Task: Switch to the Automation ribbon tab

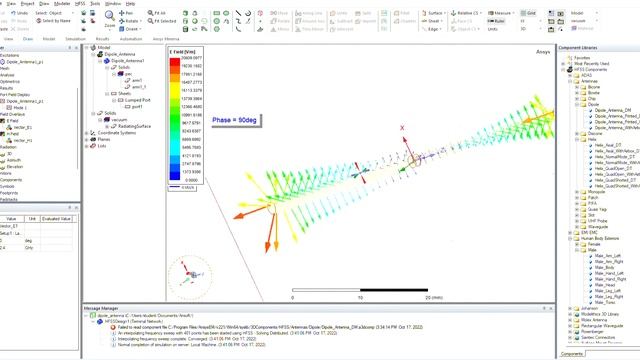Action: 131,39
